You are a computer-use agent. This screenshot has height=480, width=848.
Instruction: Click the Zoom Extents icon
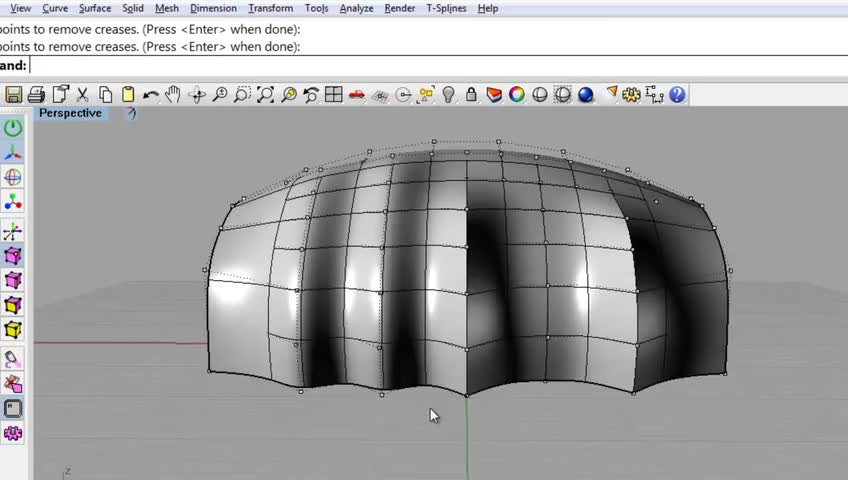pyautogui.click(x=265, y=95)
